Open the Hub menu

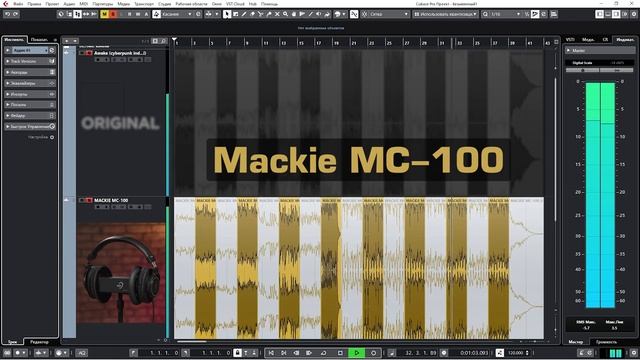click(x=253, y=4)
